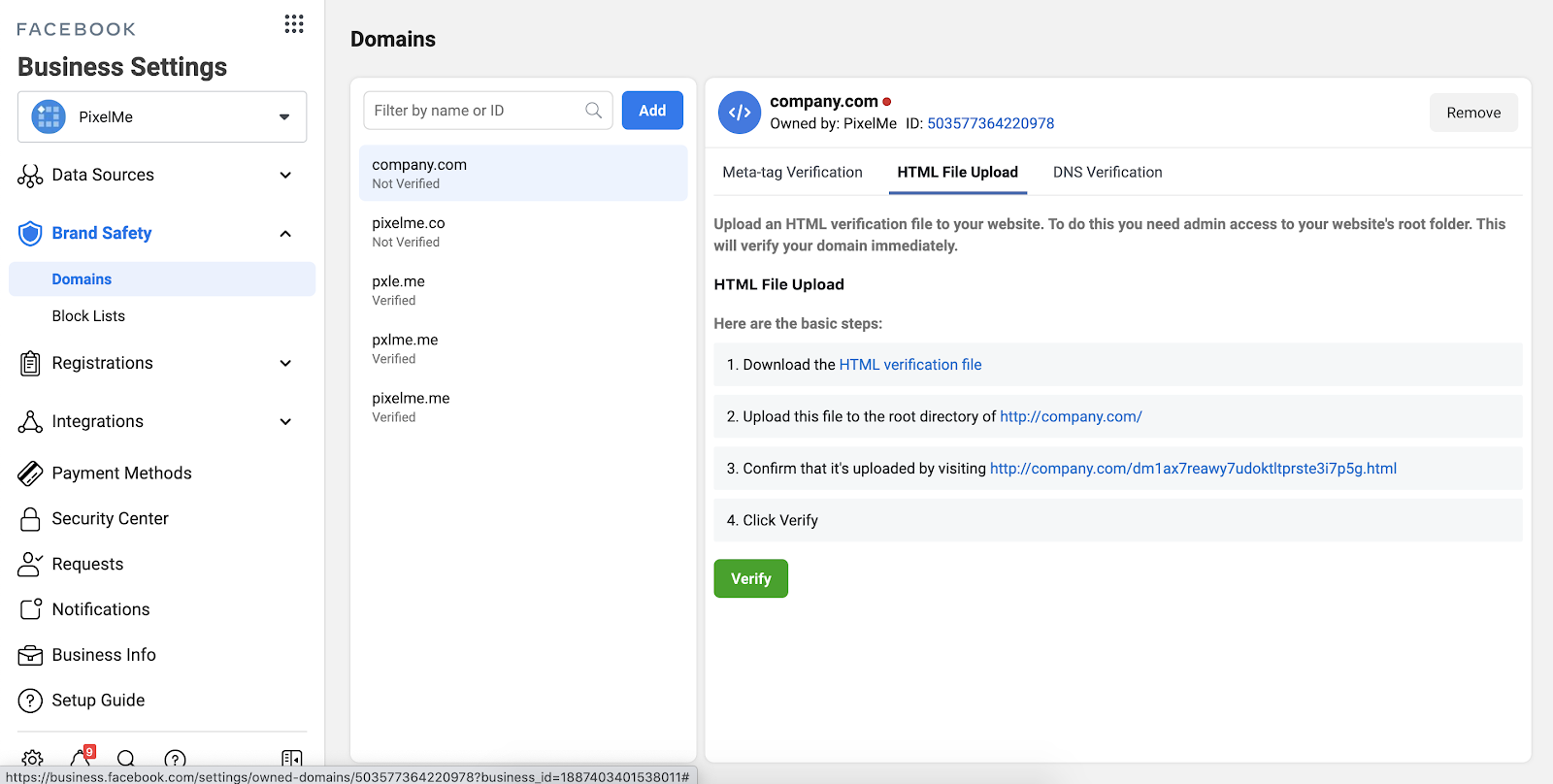
Task: Open Payment Methods page
Action: [x=121, y=474]
